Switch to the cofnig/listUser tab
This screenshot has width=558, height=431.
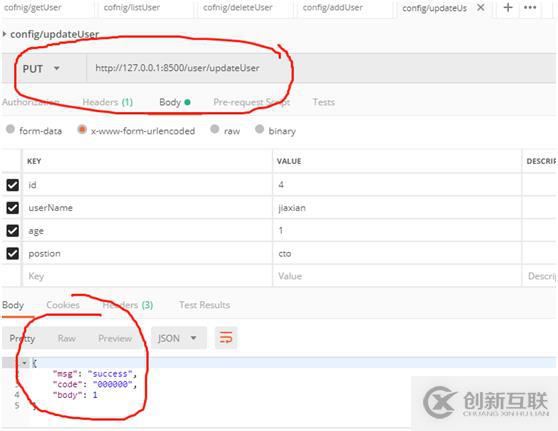pyautogui.click(x=132, y=7)
